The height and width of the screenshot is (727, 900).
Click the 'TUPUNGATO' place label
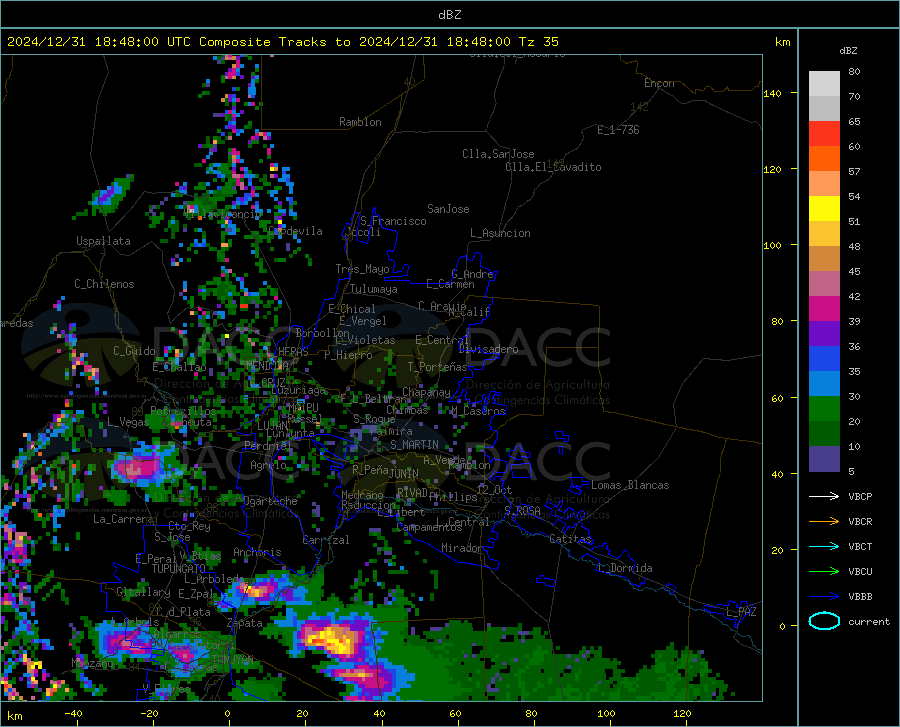(179, 569)
